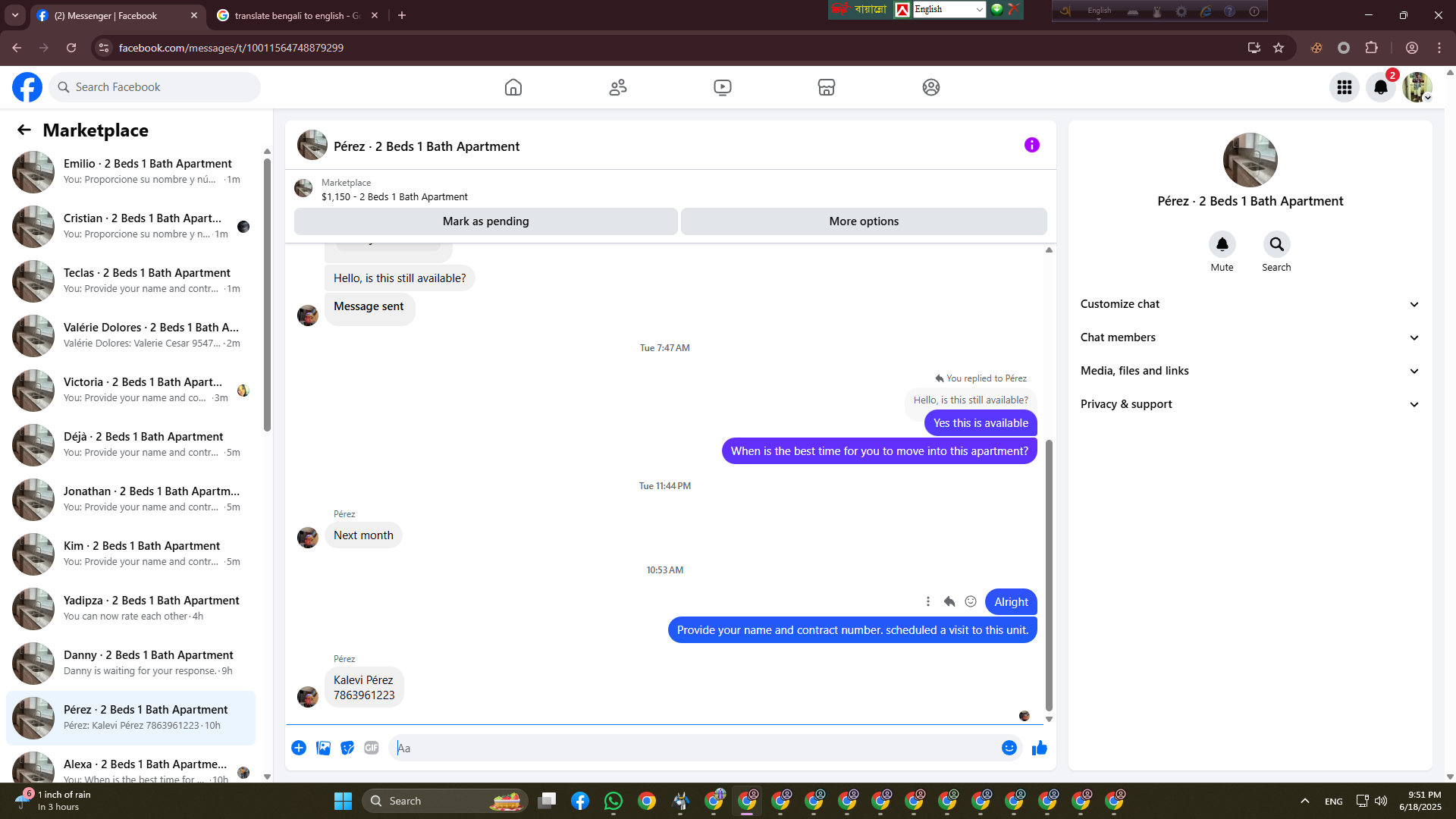Open the Windows Start menu
The height and width of the screenshot is (819, 1456).
pyautogui.click(x=343, y=801)
